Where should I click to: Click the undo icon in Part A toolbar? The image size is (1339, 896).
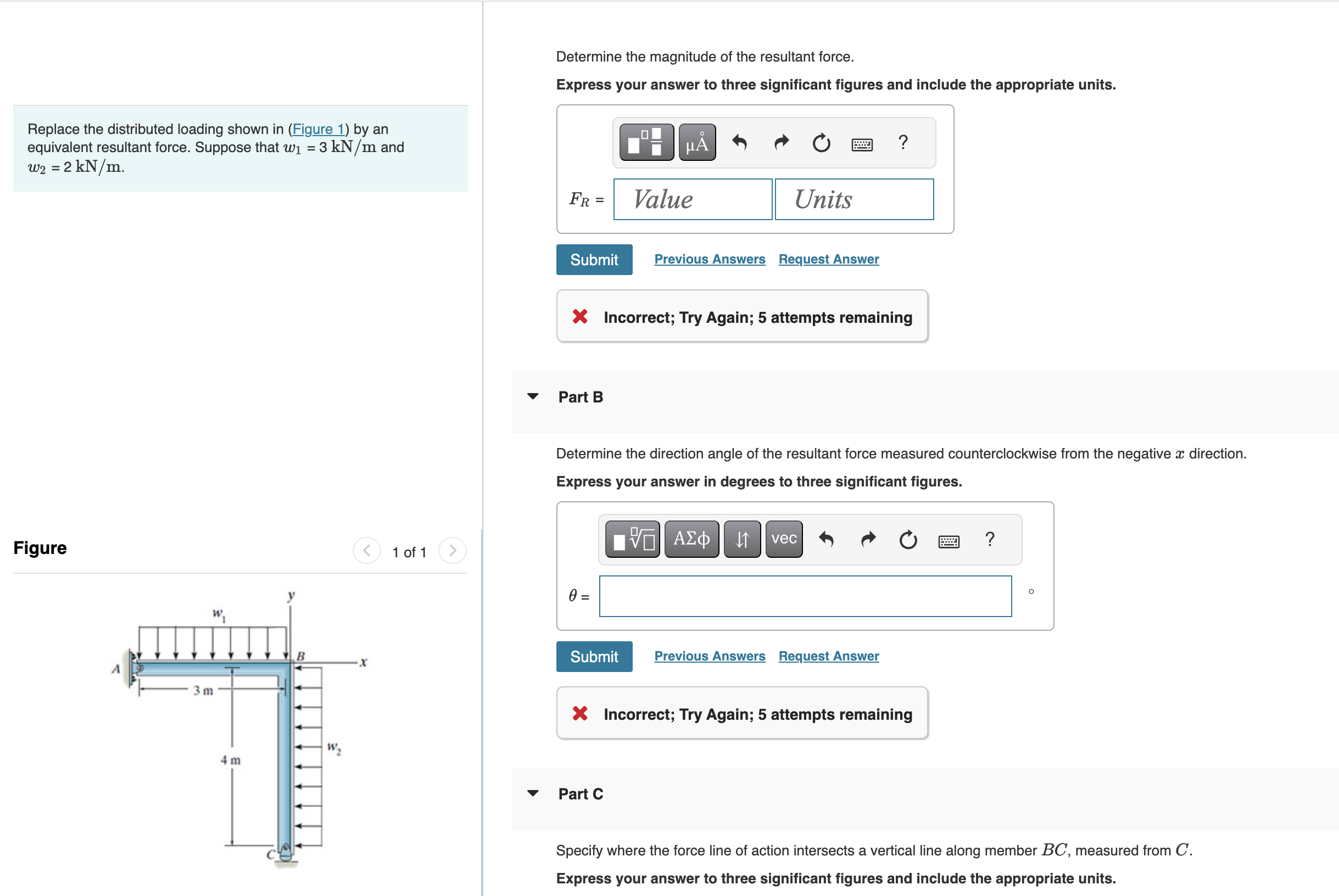pyautogui.click(x=740, y=143)
